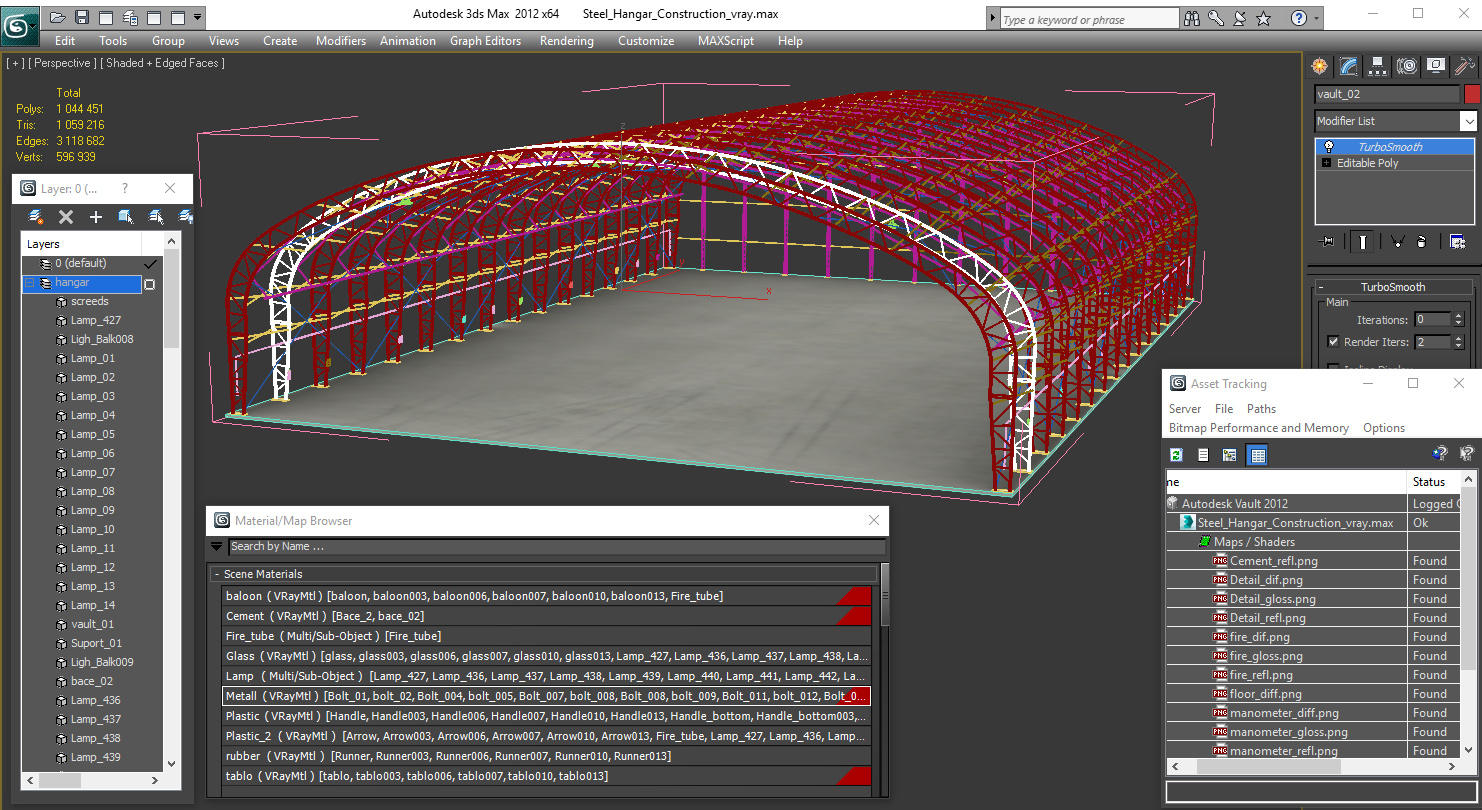Click Make Unique modifier stack icon

coord(1397,241)
